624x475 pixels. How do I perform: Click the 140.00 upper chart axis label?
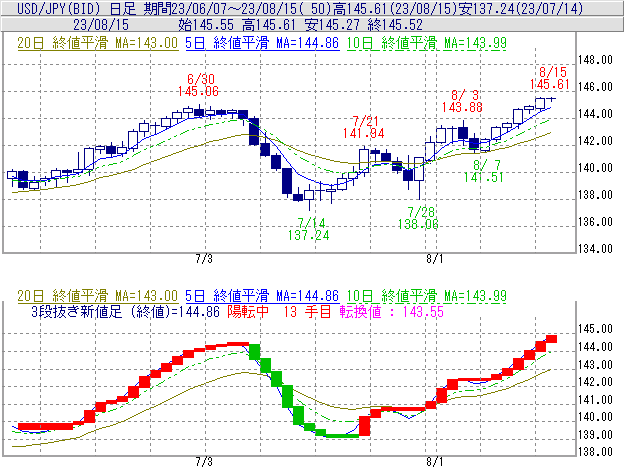point(595,168)
